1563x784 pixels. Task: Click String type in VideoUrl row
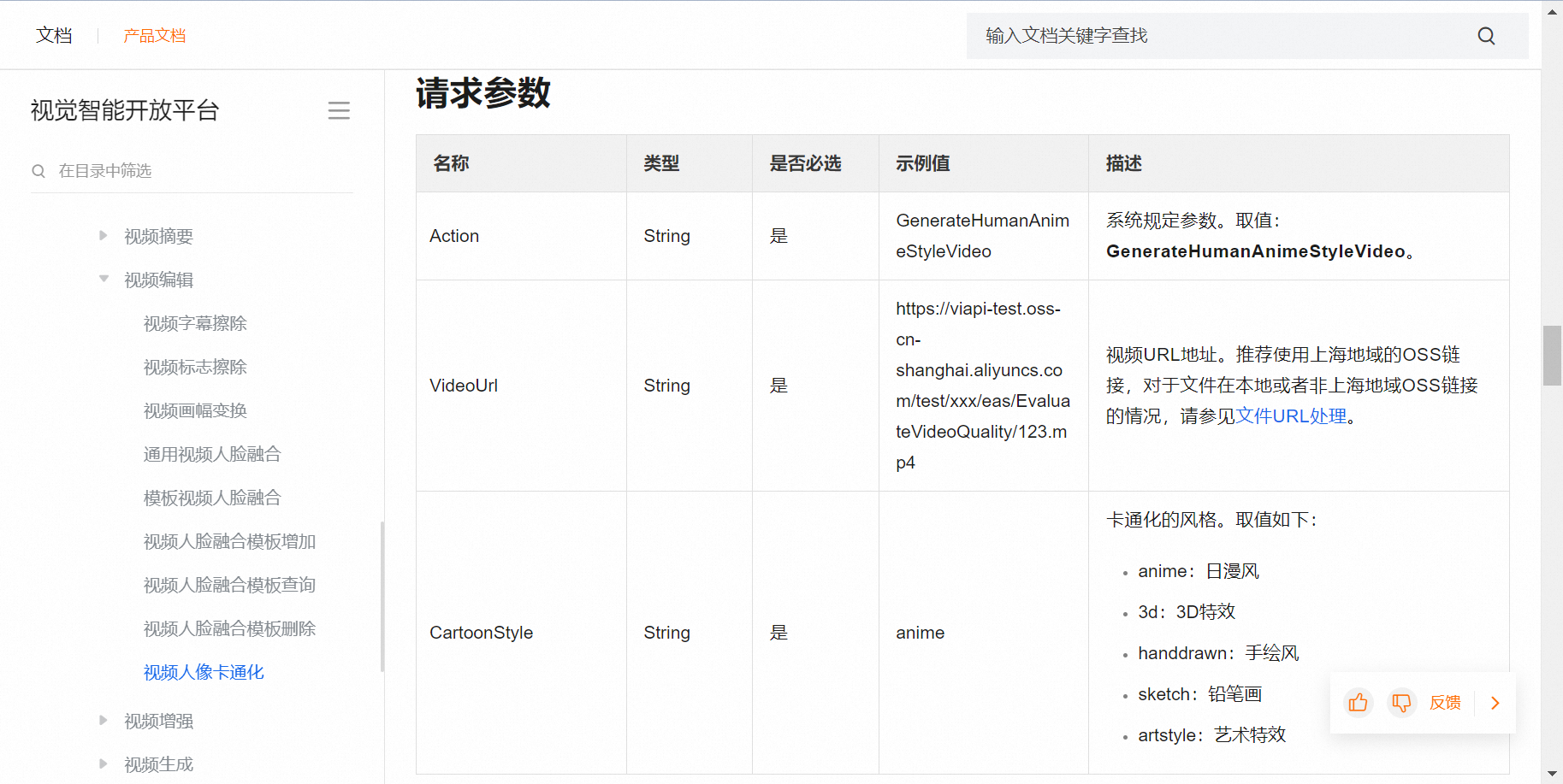tap(666, 386)
